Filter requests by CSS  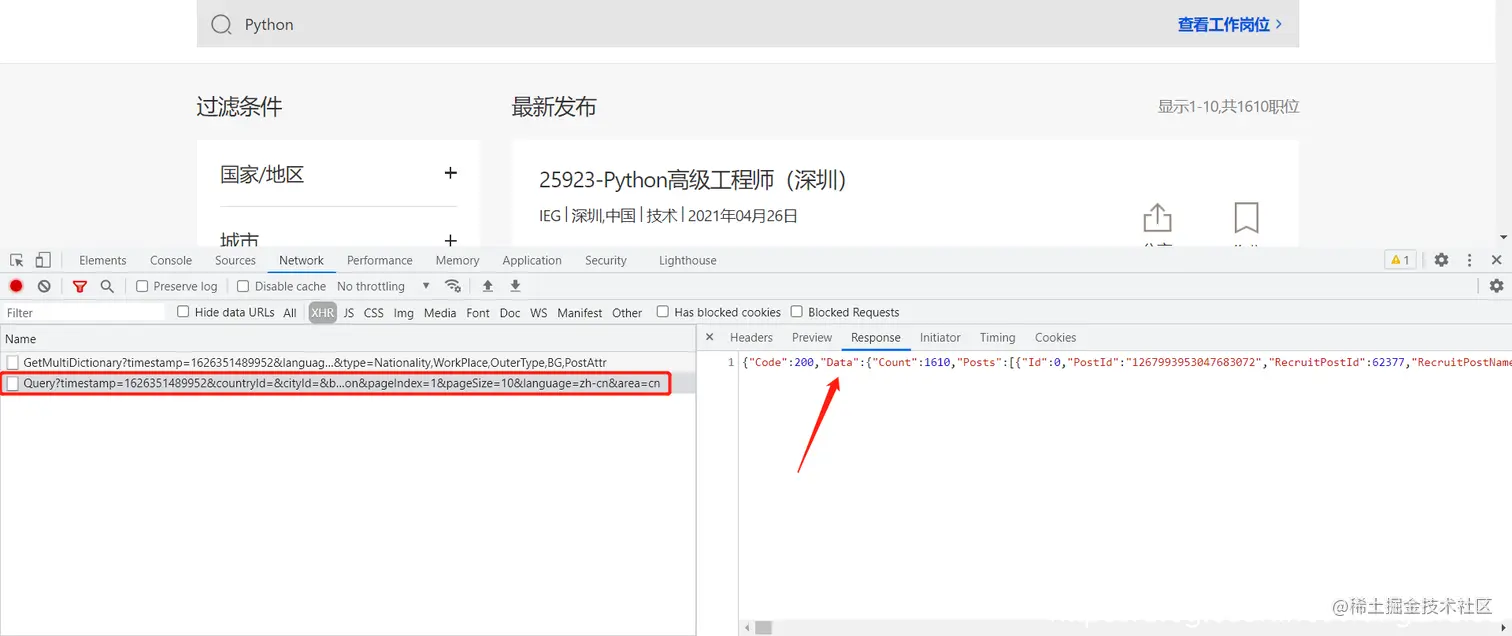[374, 313]
